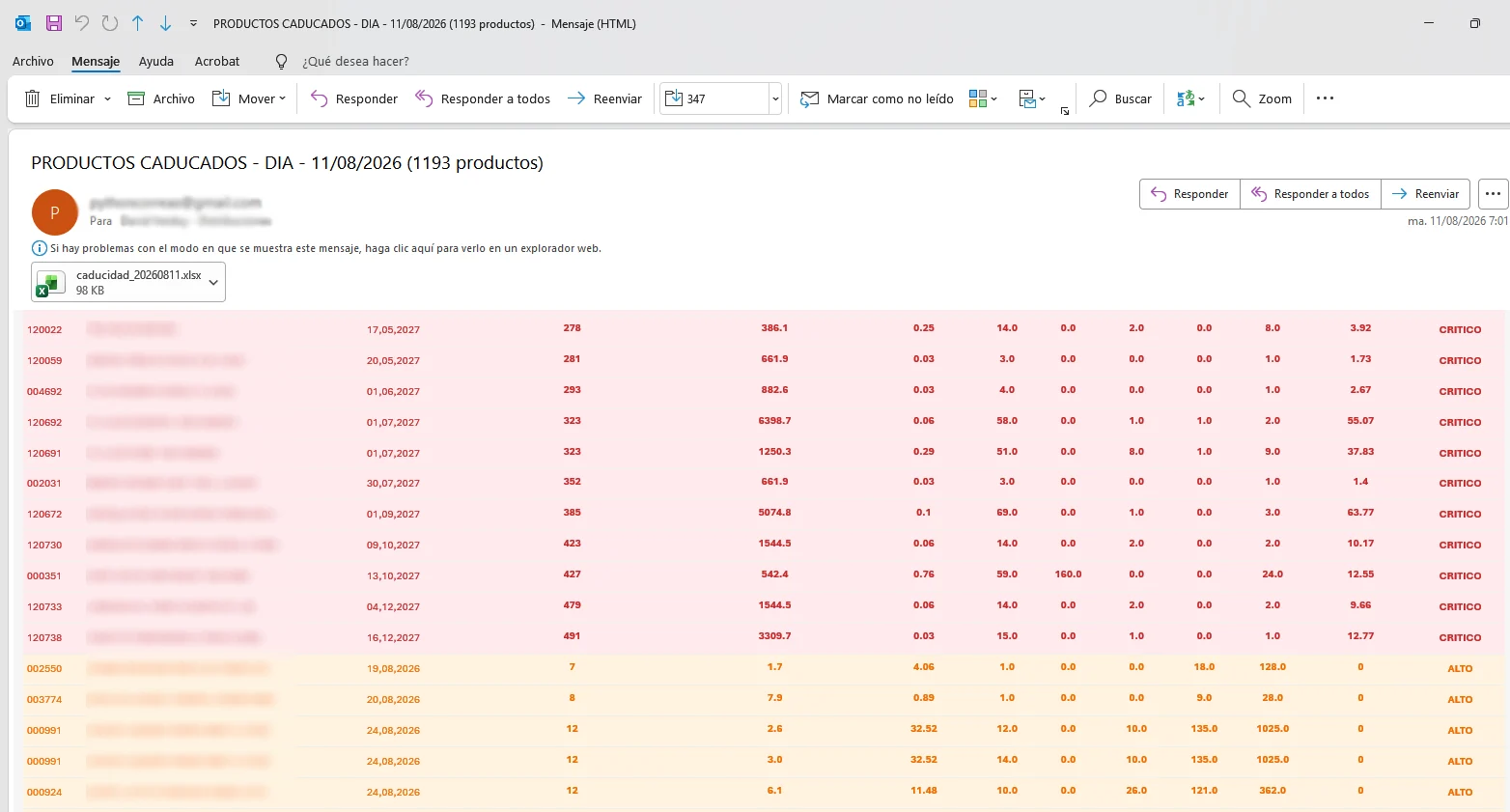The height and width of the screenshot is (812, 1510).
Task: Click product code 120022
Action: pos(44,330)
